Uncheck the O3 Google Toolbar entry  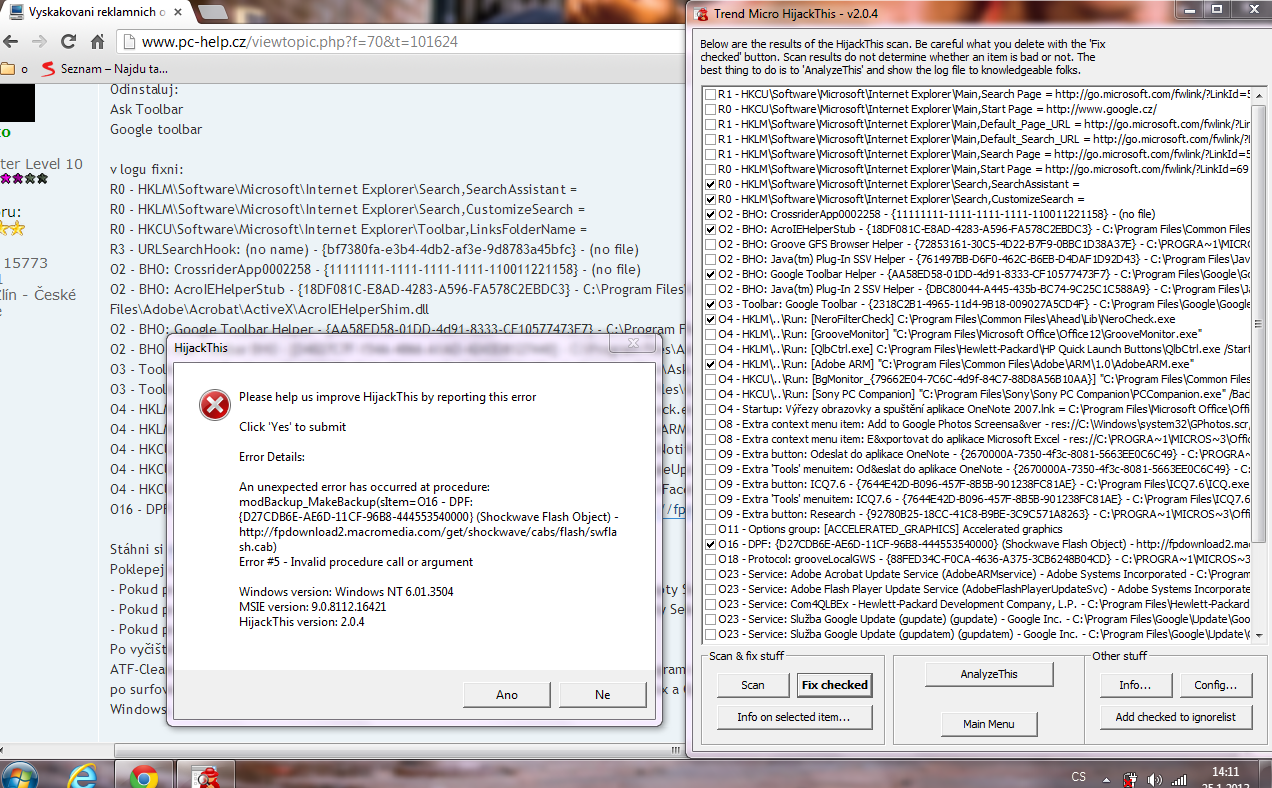pos(710,304)
